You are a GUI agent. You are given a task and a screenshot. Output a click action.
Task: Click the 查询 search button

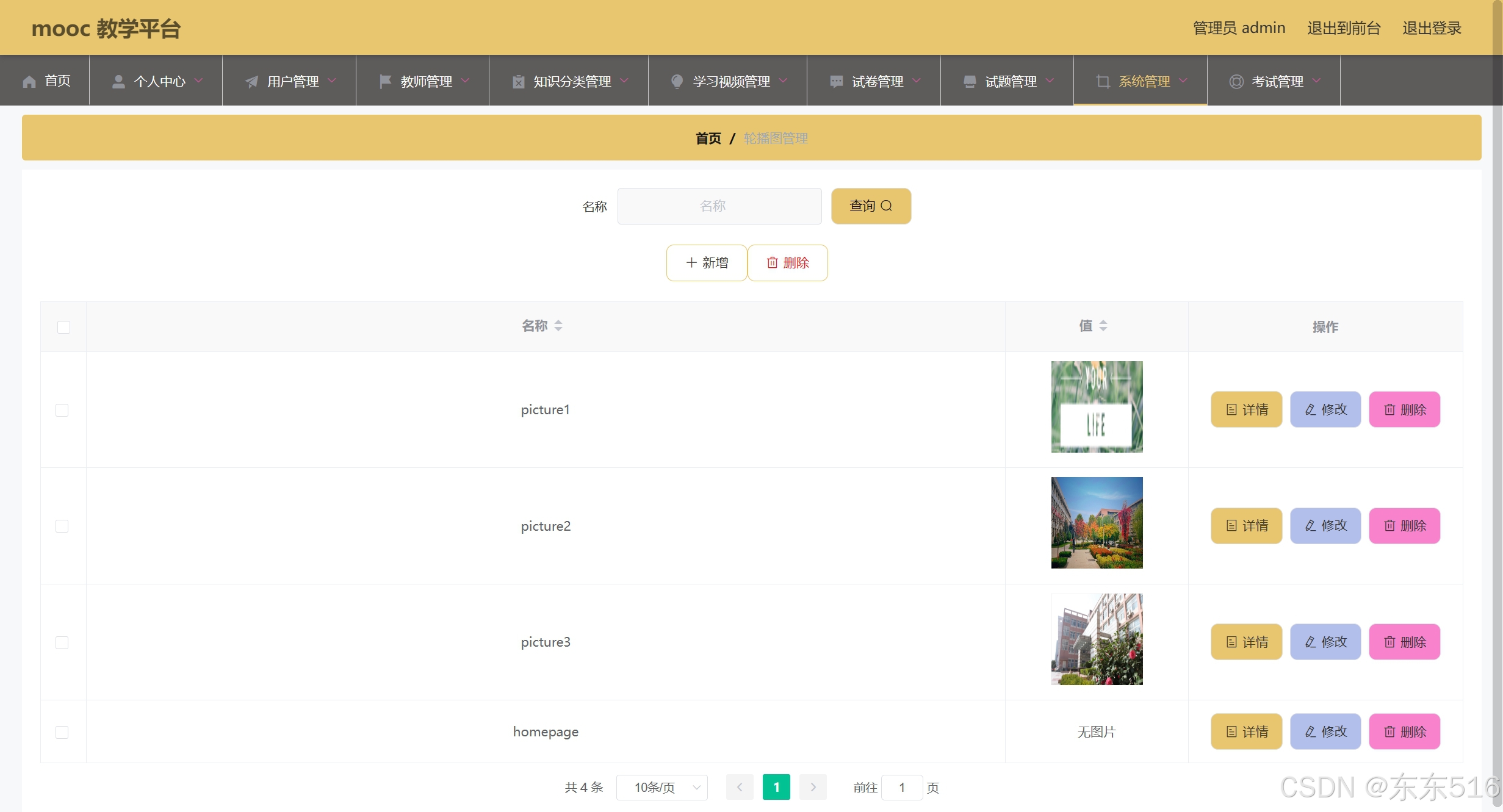(x=871, y=206)
